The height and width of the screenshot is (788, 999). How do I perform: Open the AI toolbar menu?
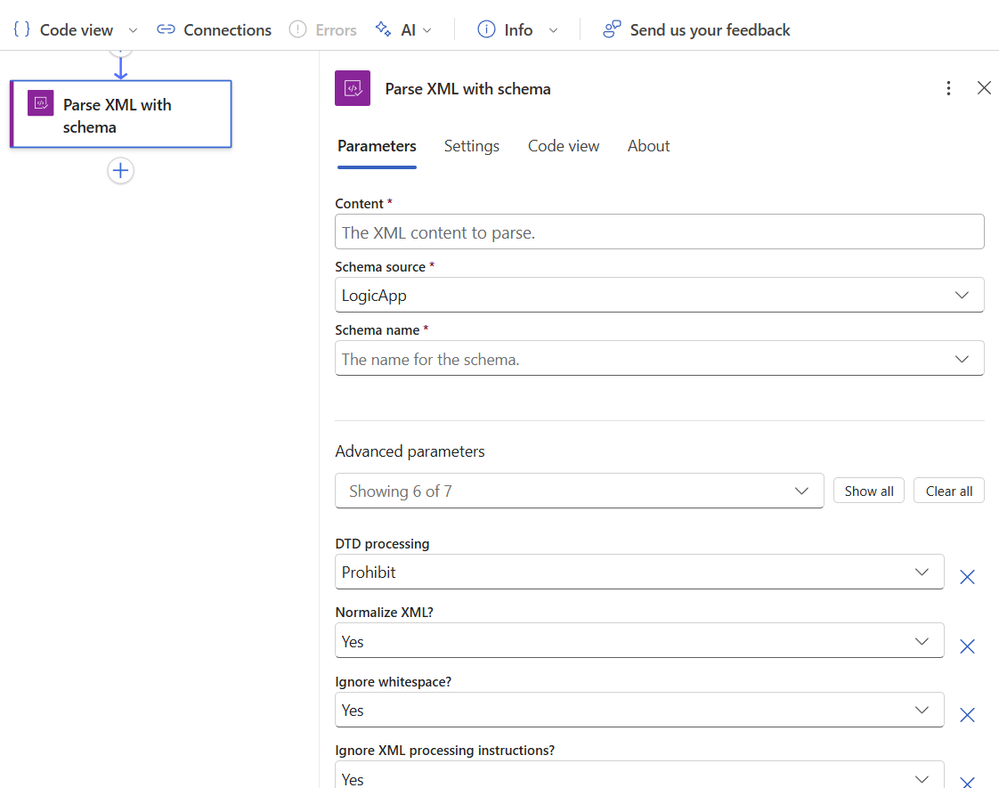[403, 30]
